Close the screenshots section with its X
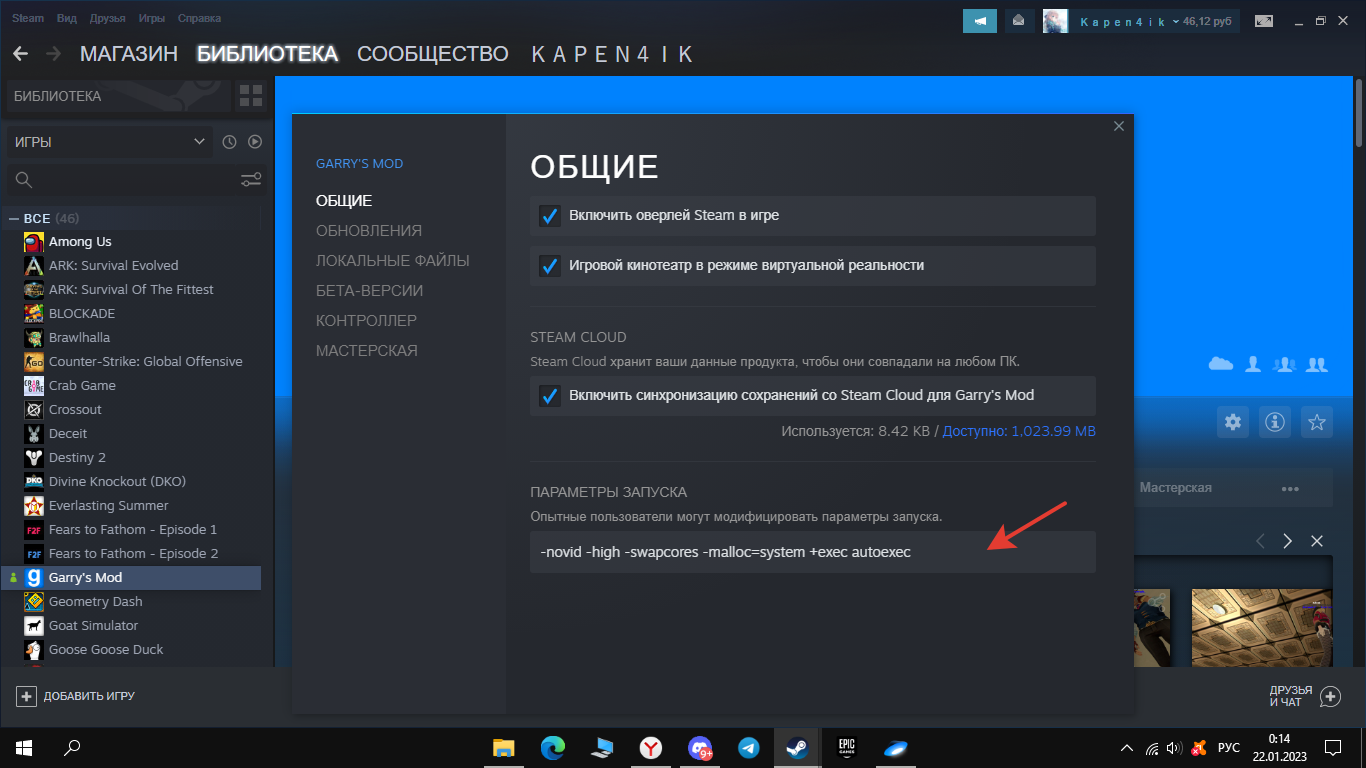 click(1317, 541)
